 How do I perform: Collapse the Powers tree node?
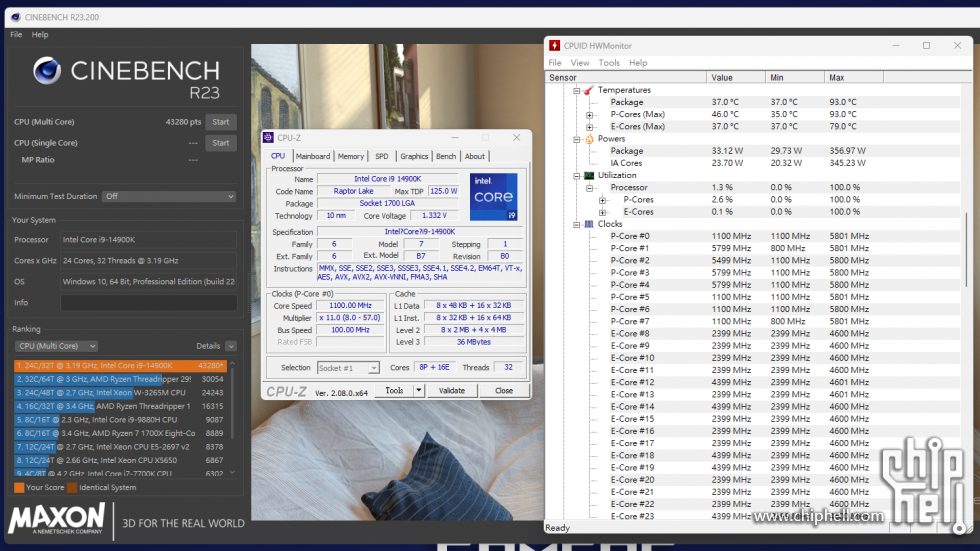[577, 139]
